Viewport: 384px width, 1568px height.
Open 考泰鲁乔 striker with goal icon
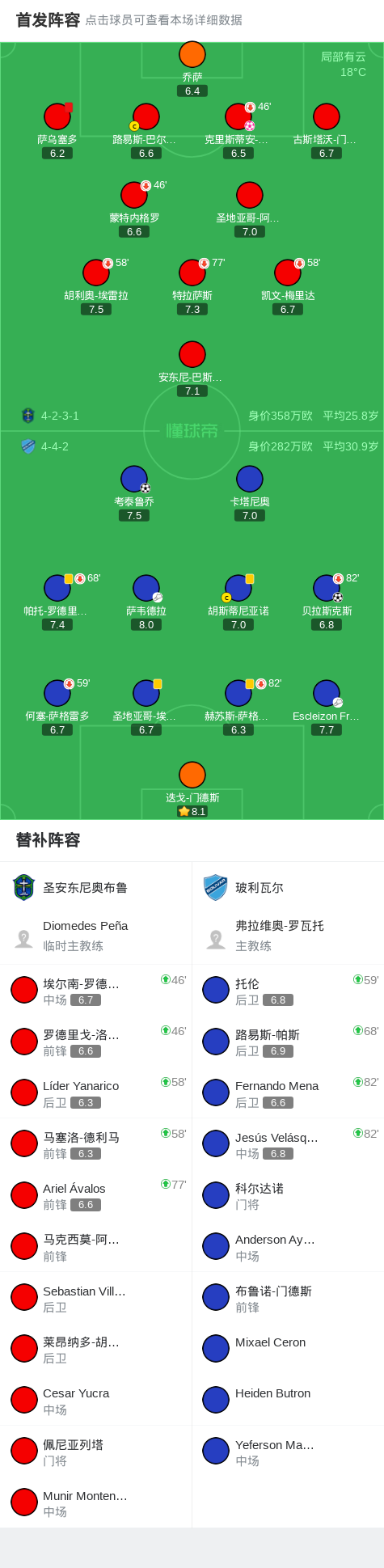click(x=134, y=480)
